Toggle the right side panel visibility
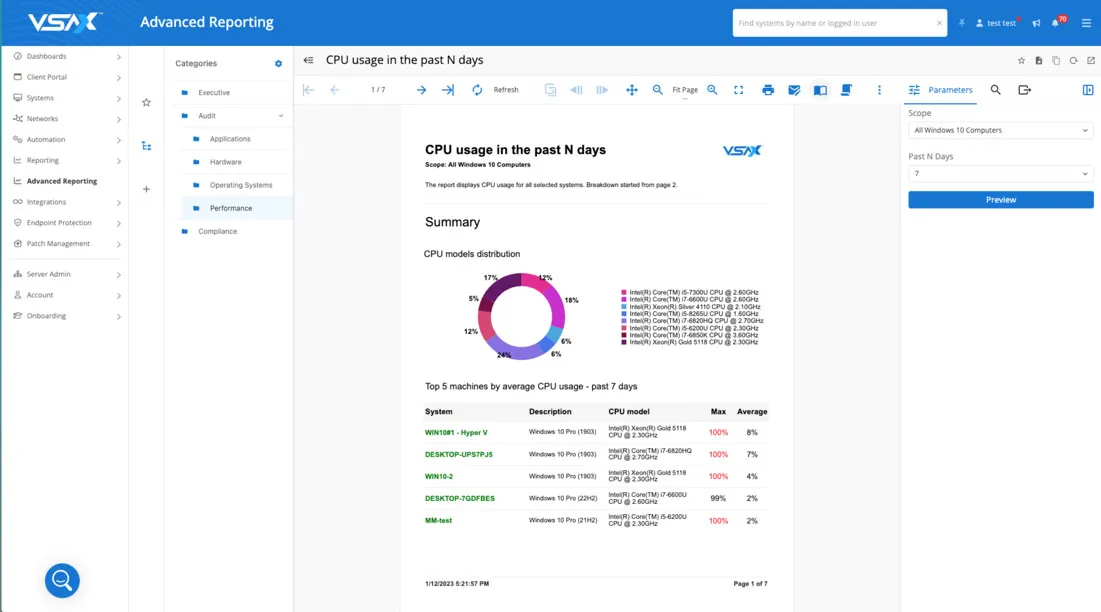This screenshot has height=612, width=1101. (1088, 90)
